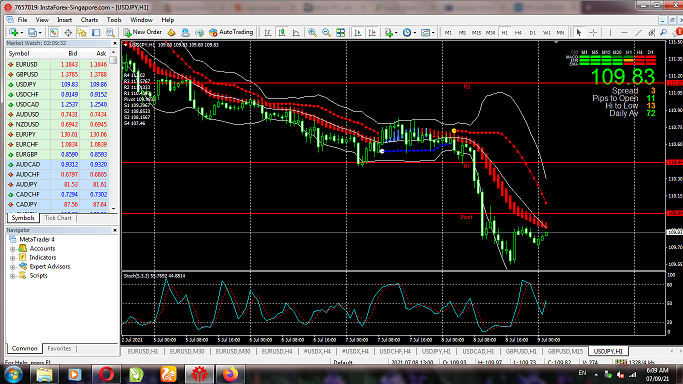Open Windows Start menu

click(13, 374)
